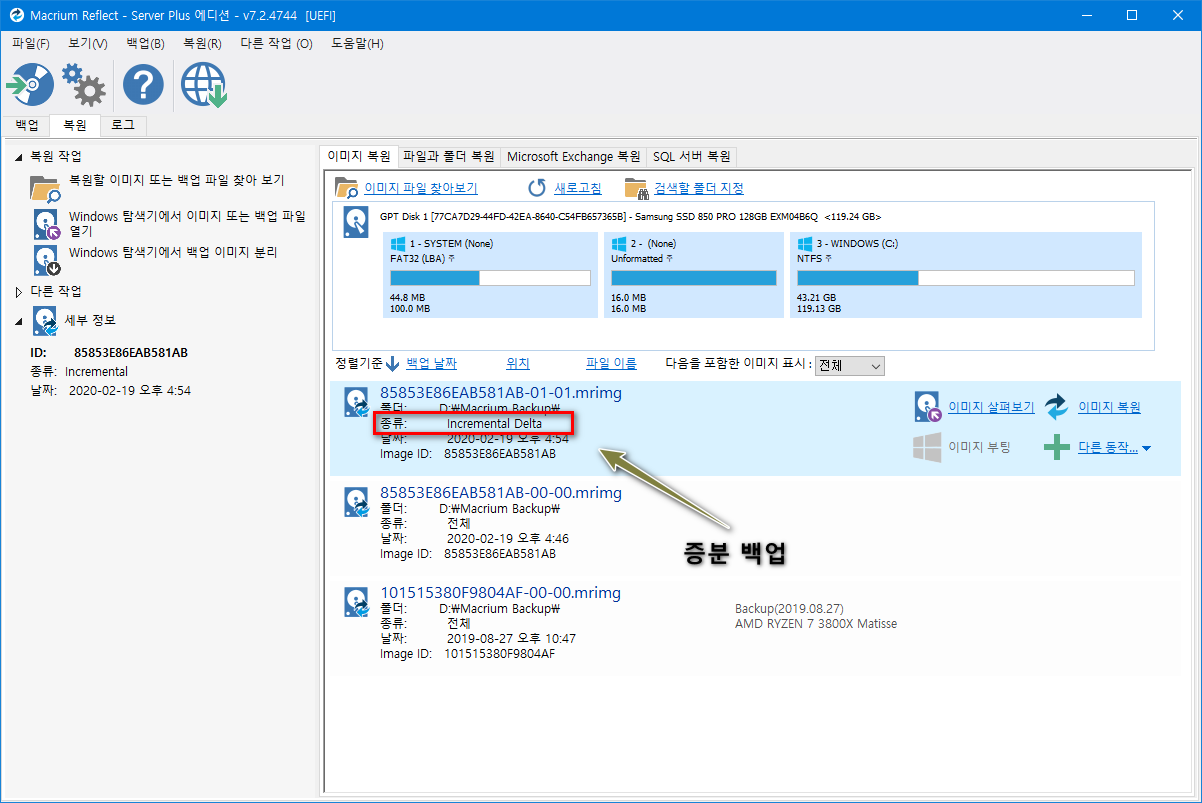Click the 이미지 부팅 Windows logo icon
Viewport: 1202px width, 803px height.
928,447
